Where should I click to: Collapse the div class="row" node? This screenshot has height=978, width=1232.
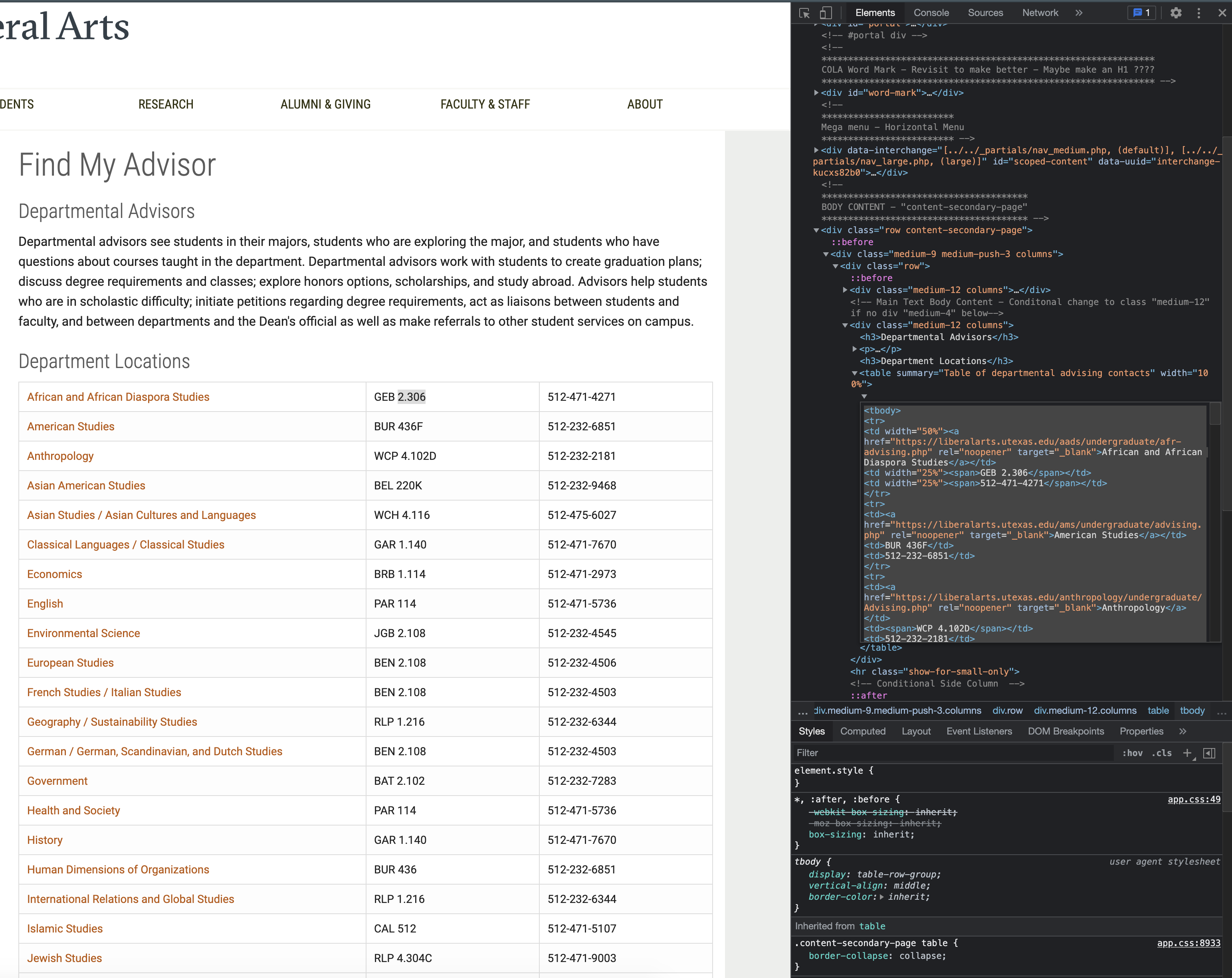836,266
